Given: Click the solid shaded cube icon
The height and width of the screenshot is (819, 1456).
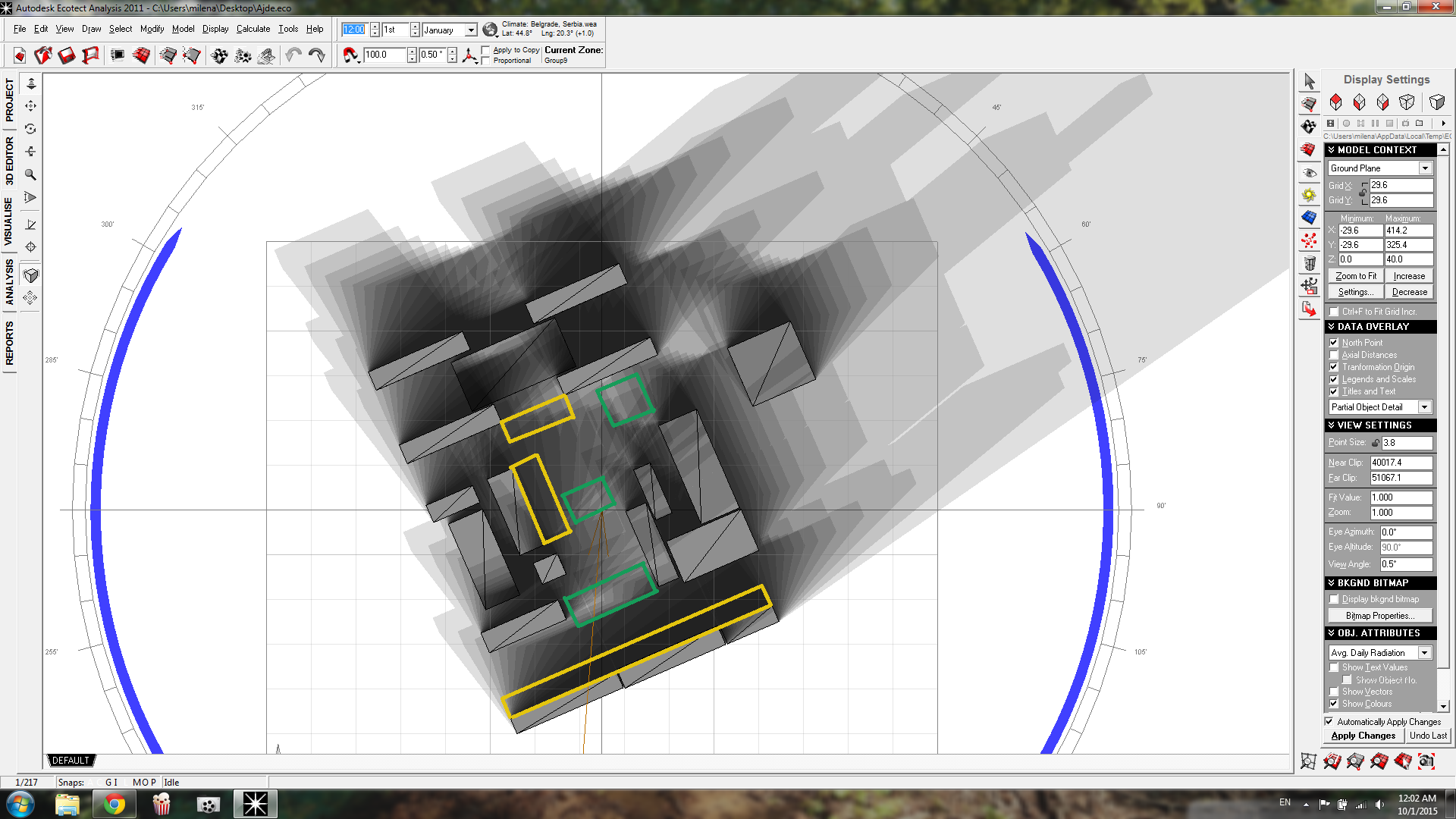Looking at the screenshot, I should point(1437,102).
